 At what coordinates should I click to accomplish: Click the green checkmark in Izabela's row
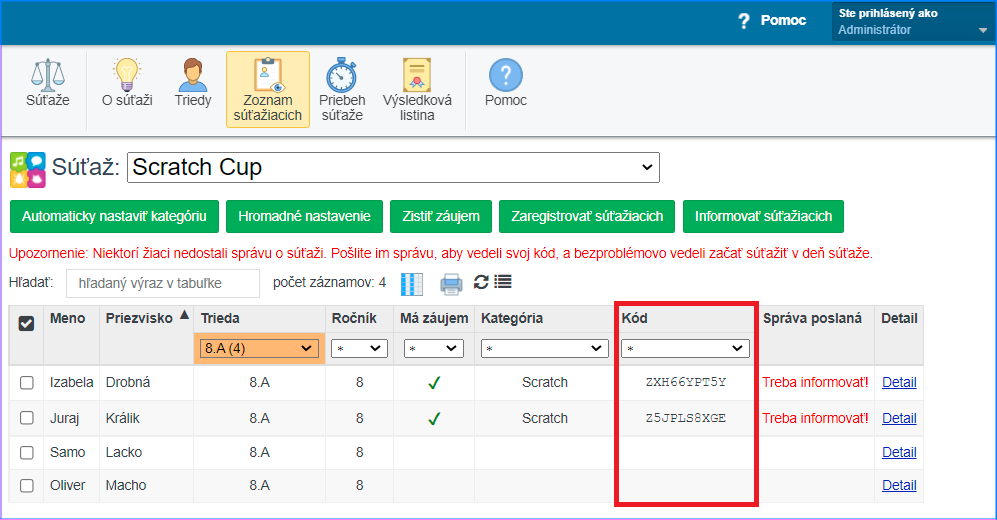434,383
